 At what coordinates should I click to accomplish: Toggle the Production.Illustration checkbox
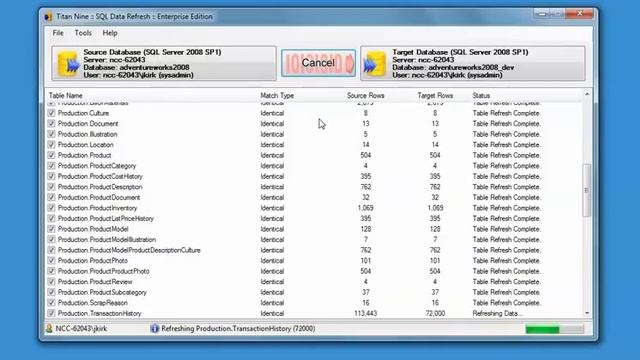click(x=51, y=134)
